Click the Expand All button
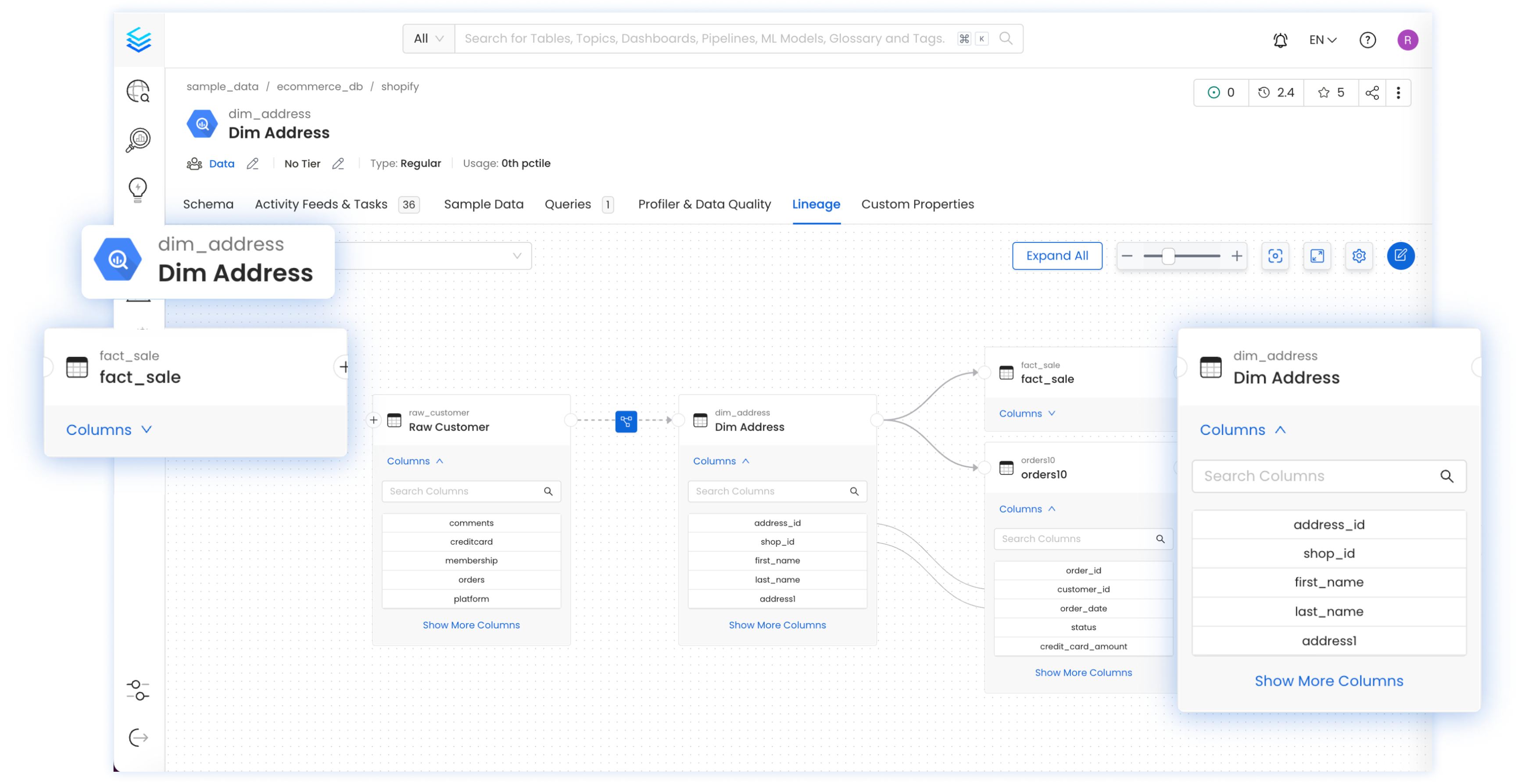This screenshot has width=1525, height=784. pyautogui.click(x=1057, y=256)
